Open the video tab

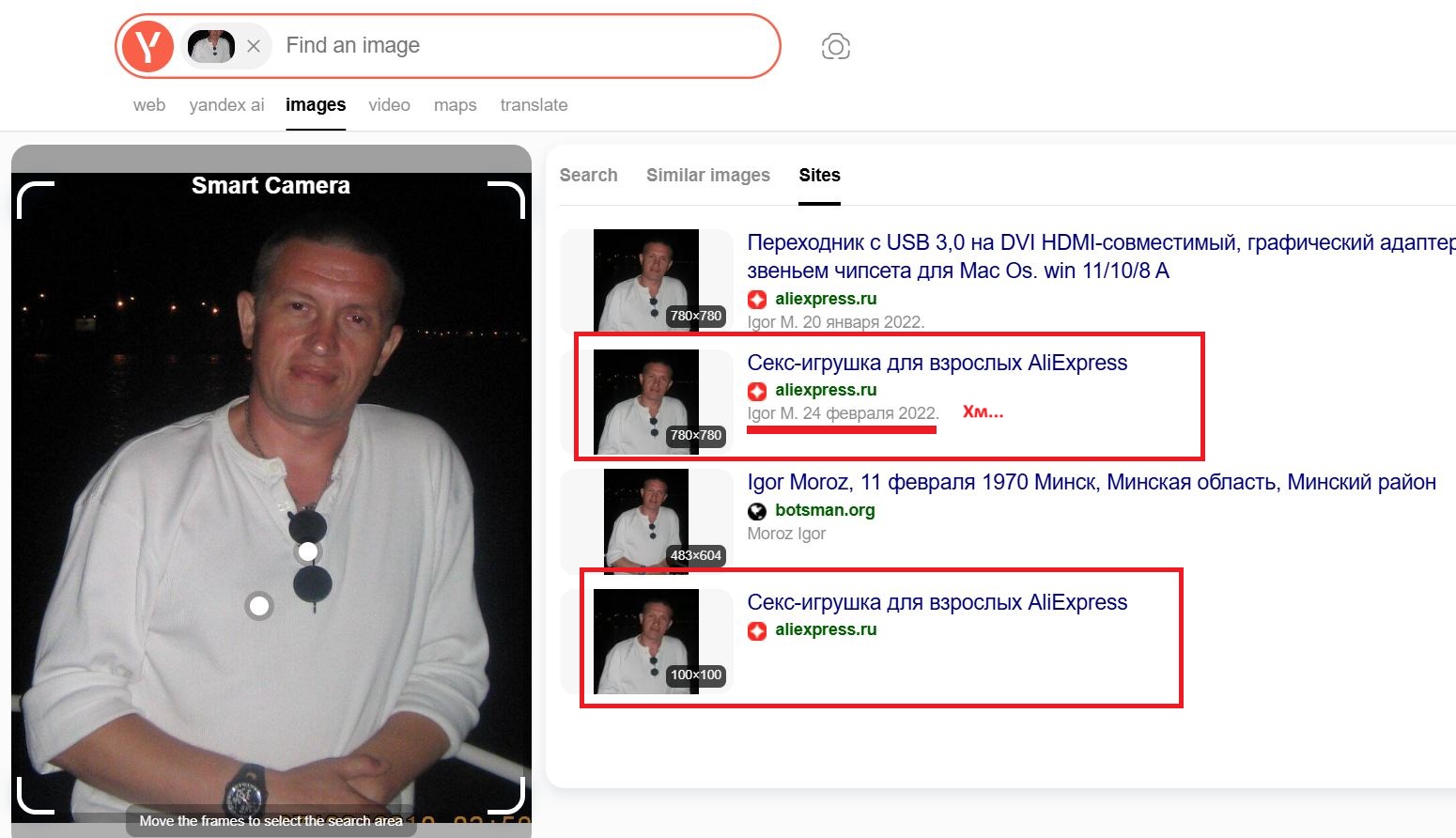point(389,105)
